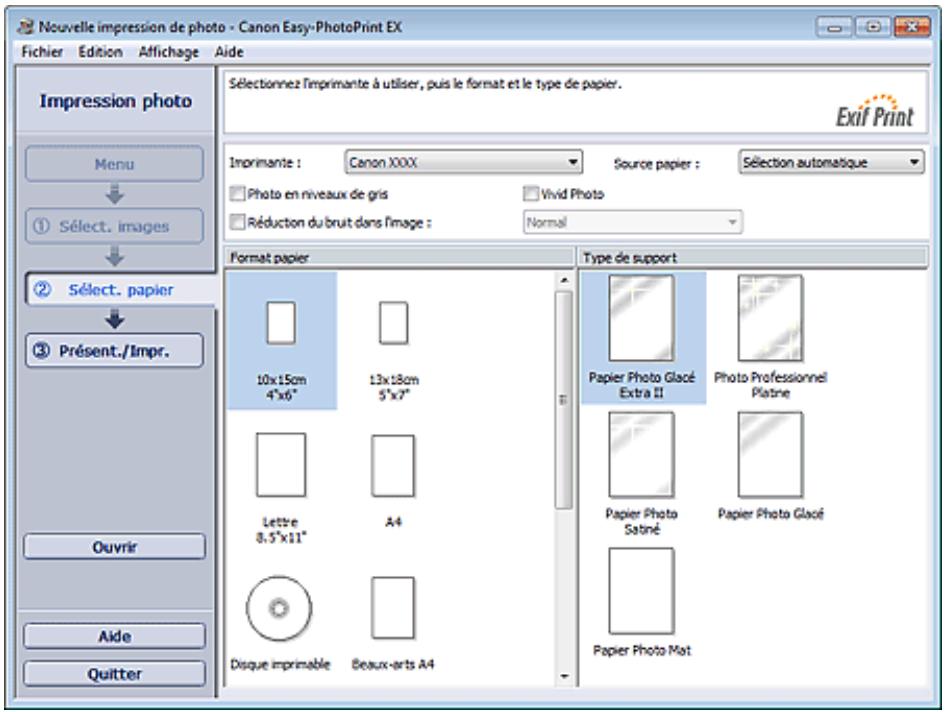Maximize the Easy-PhotoPrint EX window
This screenshot has width=945, height=712.
873,27
